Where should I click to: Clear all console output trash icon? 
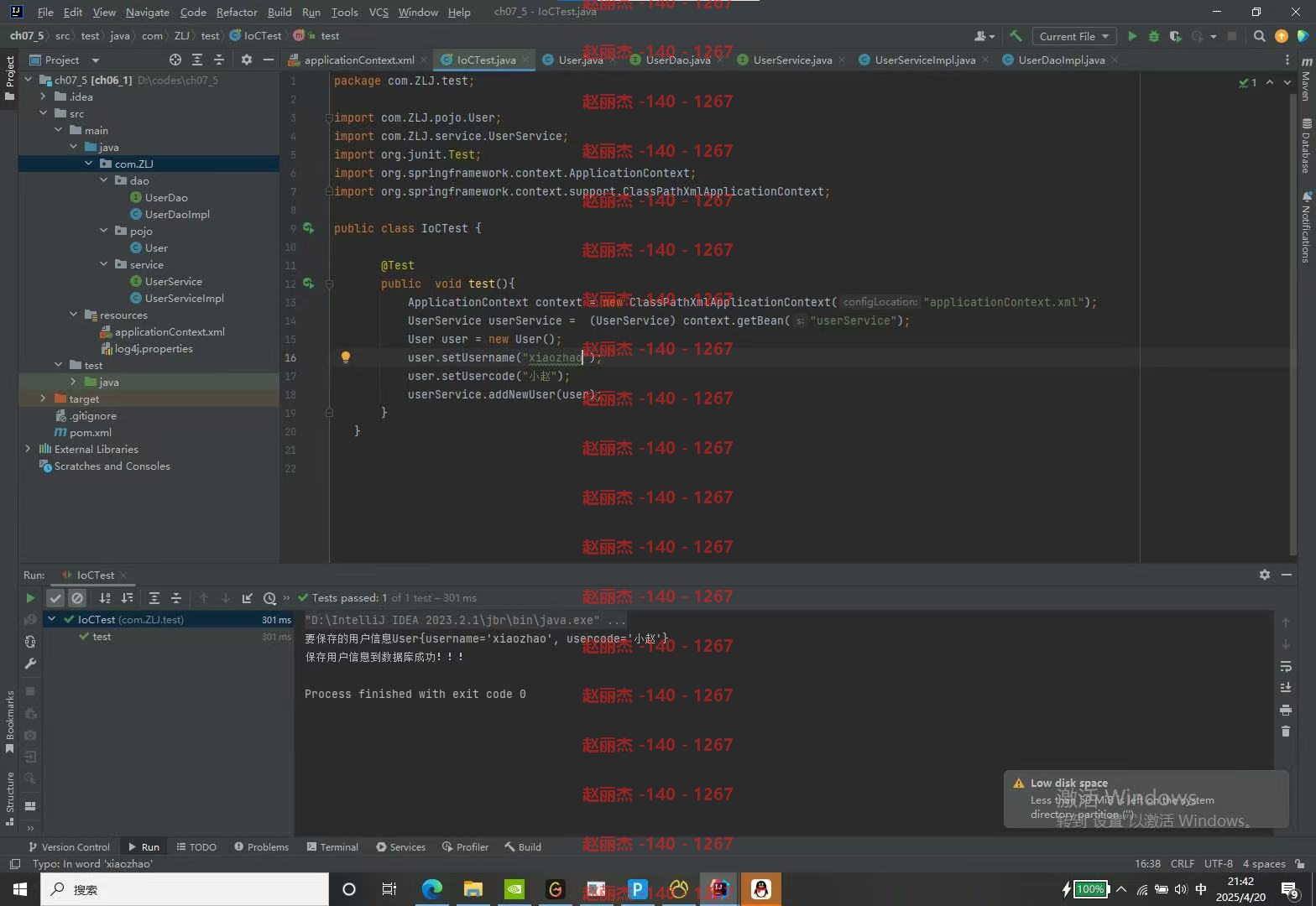click(1286, 732)
